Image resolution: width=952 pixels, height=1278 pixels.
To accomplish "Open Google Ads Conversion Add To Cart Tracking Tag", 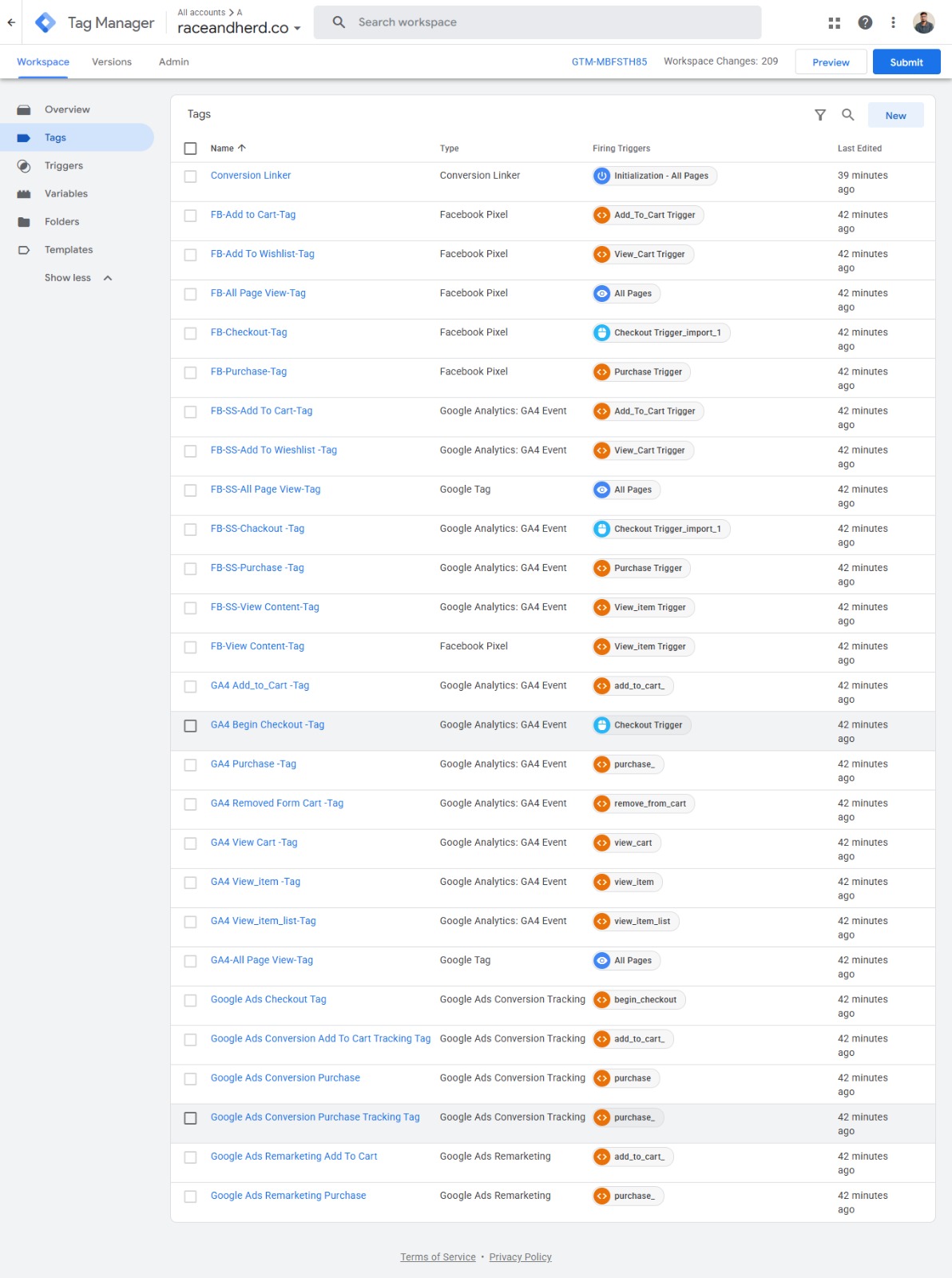I will 320,1038.
